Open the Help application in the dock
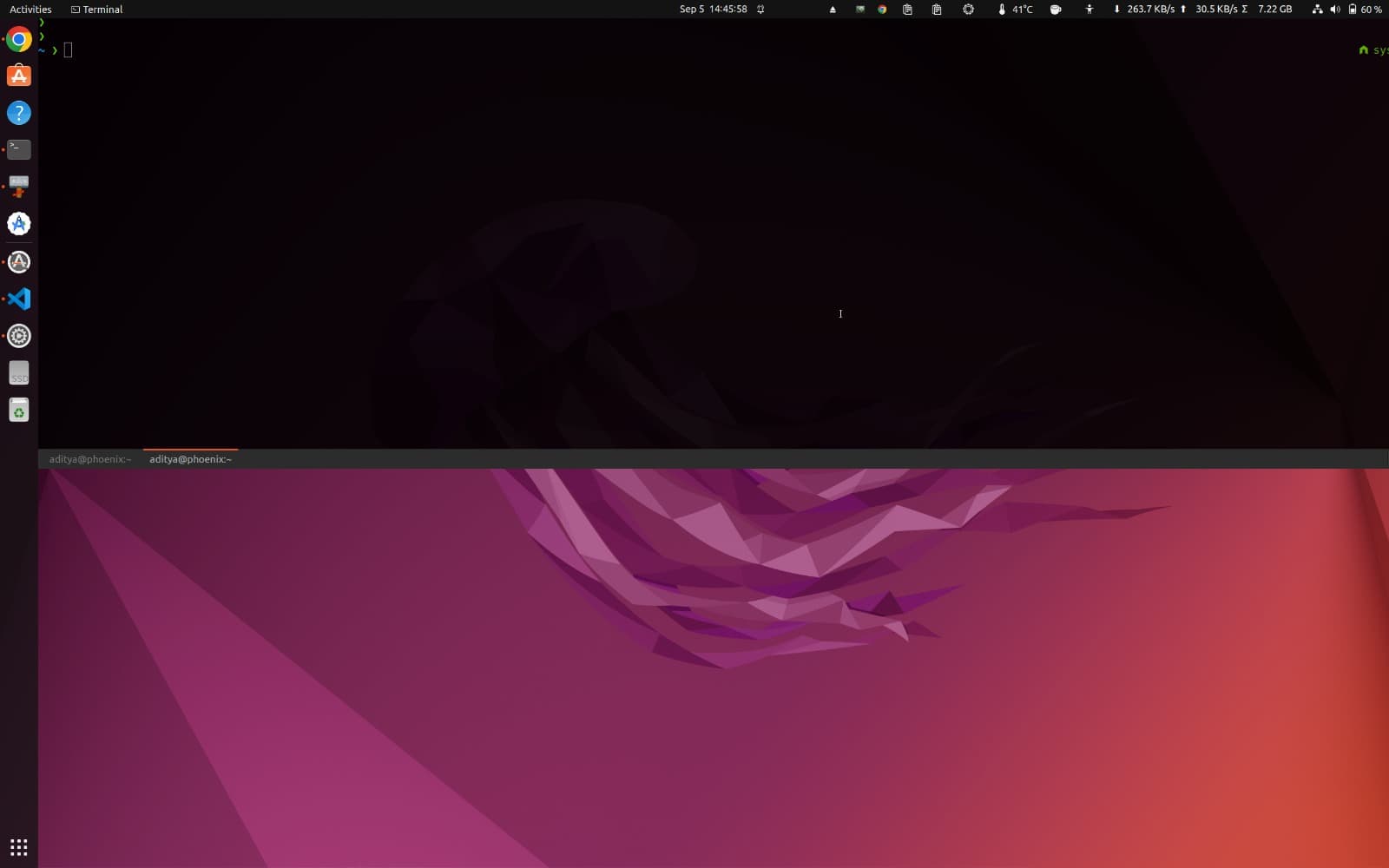 18,112
